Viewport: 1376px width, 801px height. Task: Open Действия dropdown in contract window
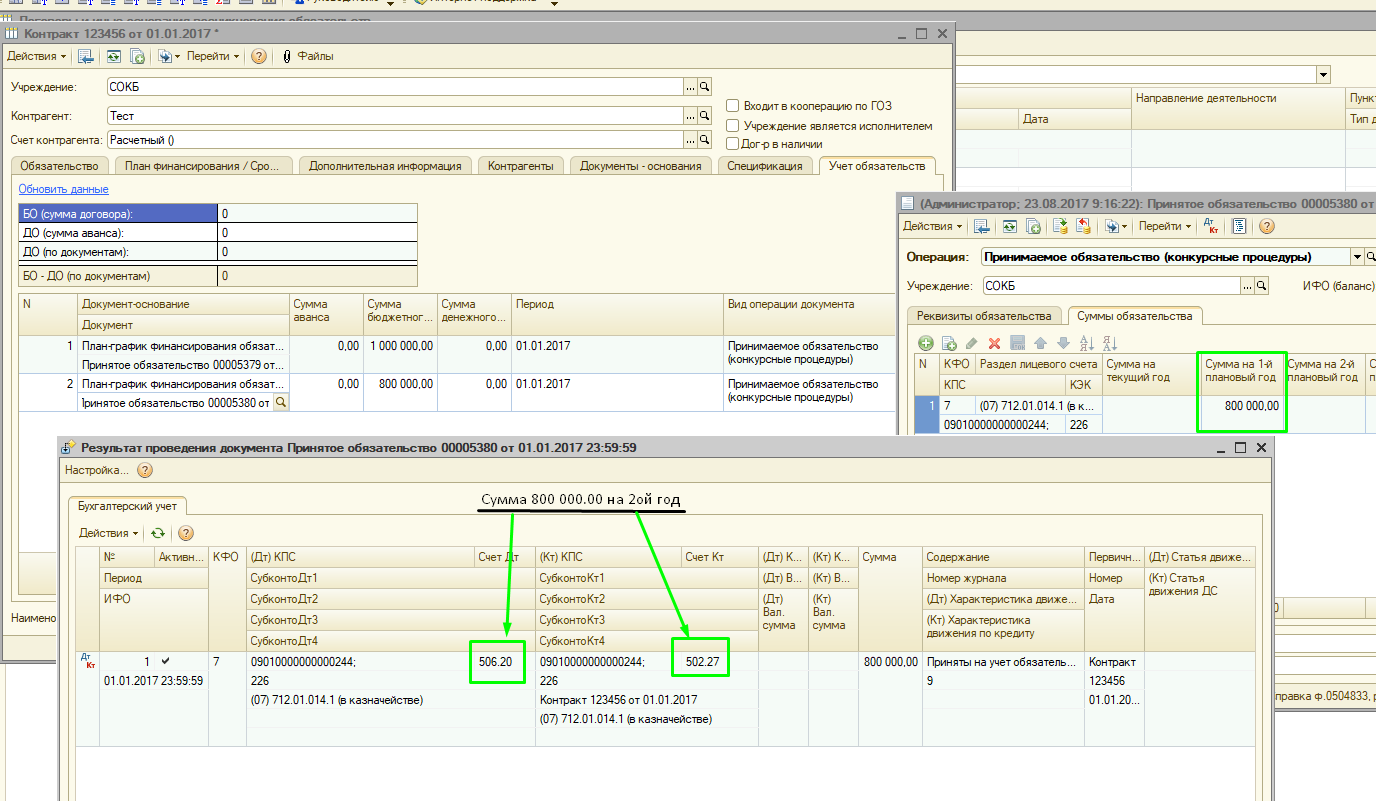tap(39, 57)
